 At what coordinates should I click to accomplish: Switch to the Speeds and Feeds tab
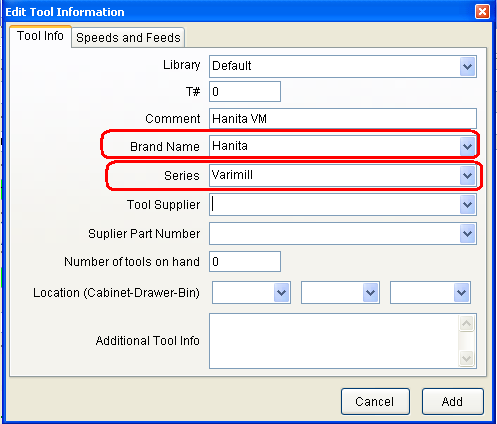click(128, 37)
